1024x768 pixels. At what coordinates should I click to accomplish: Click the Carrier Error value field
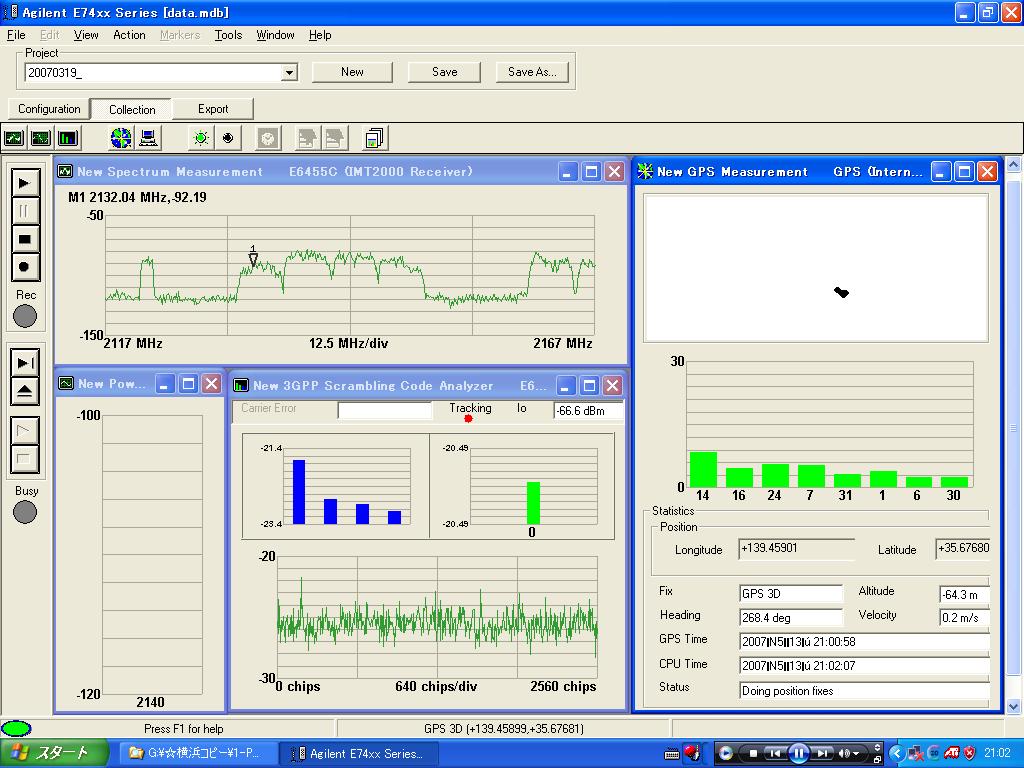[385, 410]
